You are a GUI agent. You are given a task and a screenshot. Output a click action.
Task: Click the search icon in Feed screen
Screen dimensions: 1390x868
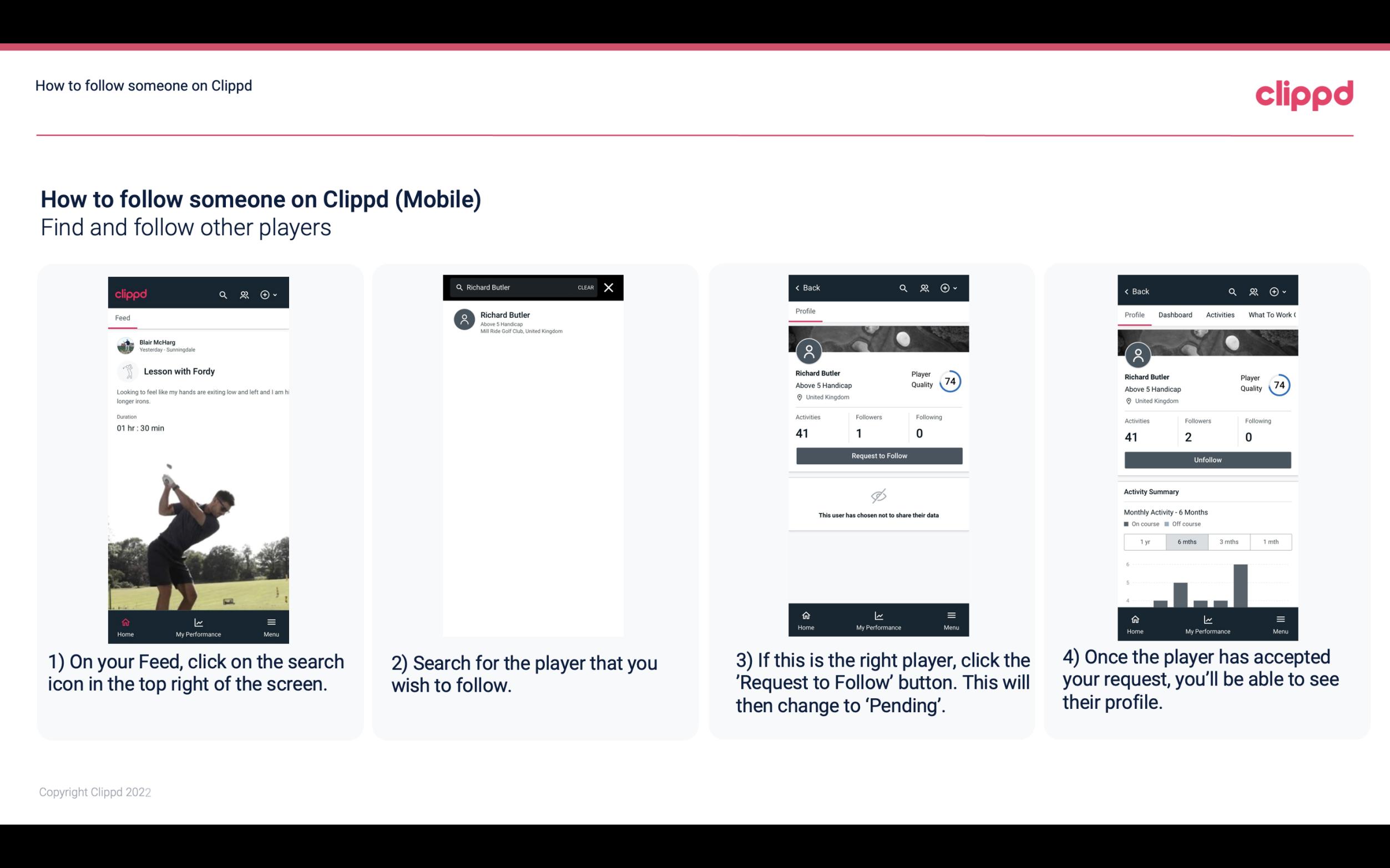coord(223,294)
